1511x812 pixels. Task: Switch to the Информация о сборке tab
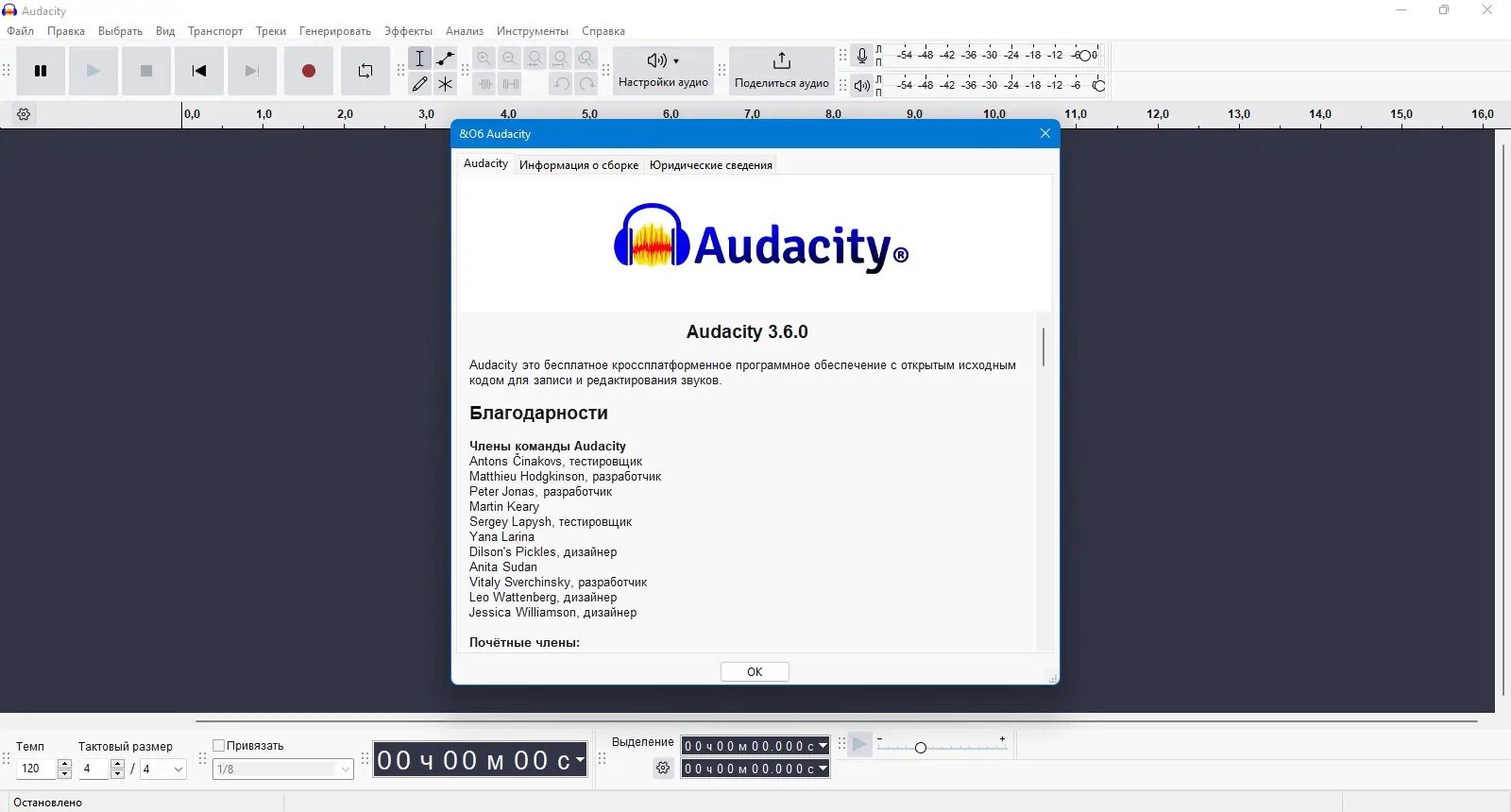(579, 165)
